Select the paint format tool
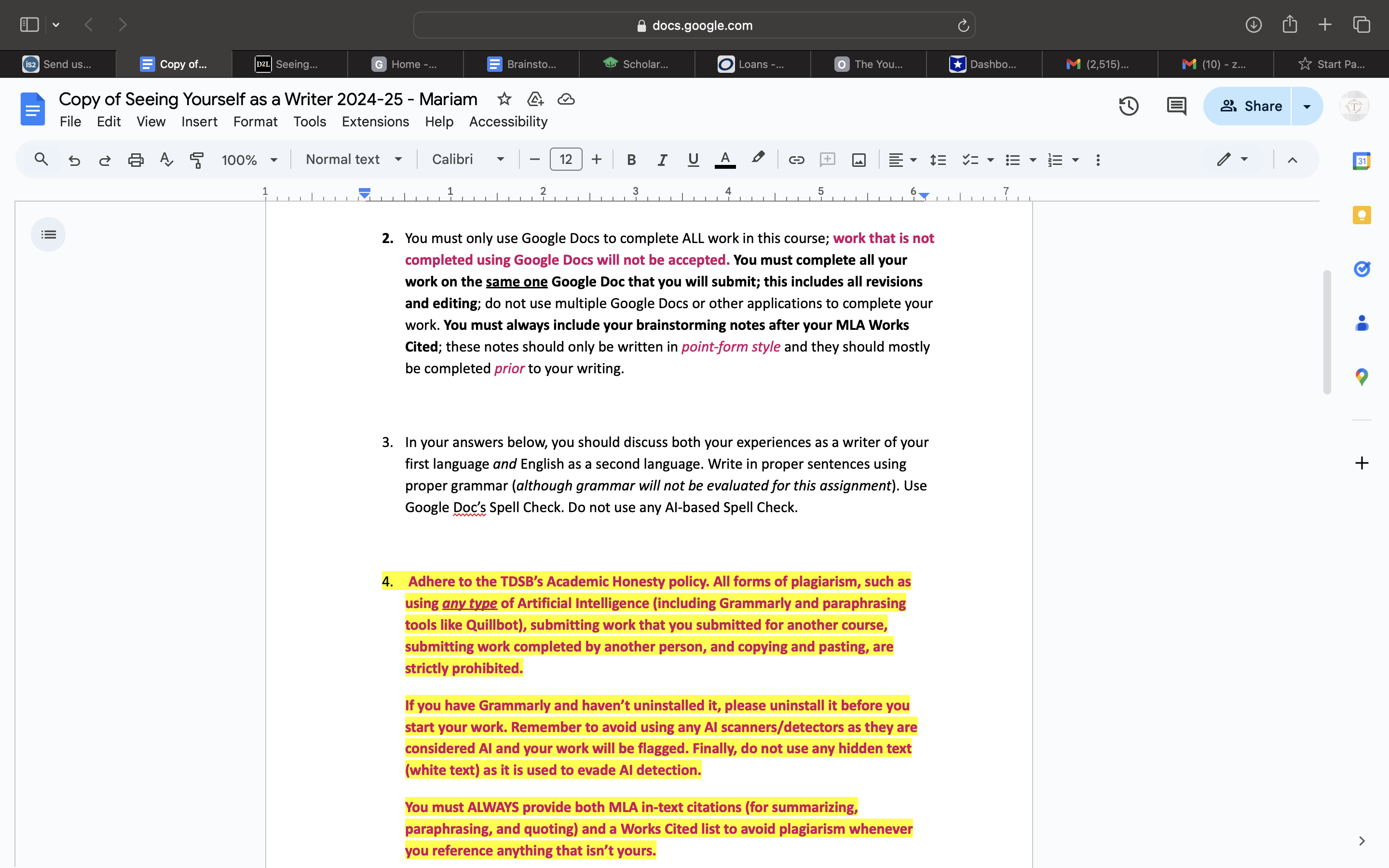The width and height of the screenshot is (1389, 868). tap(197, 160)
